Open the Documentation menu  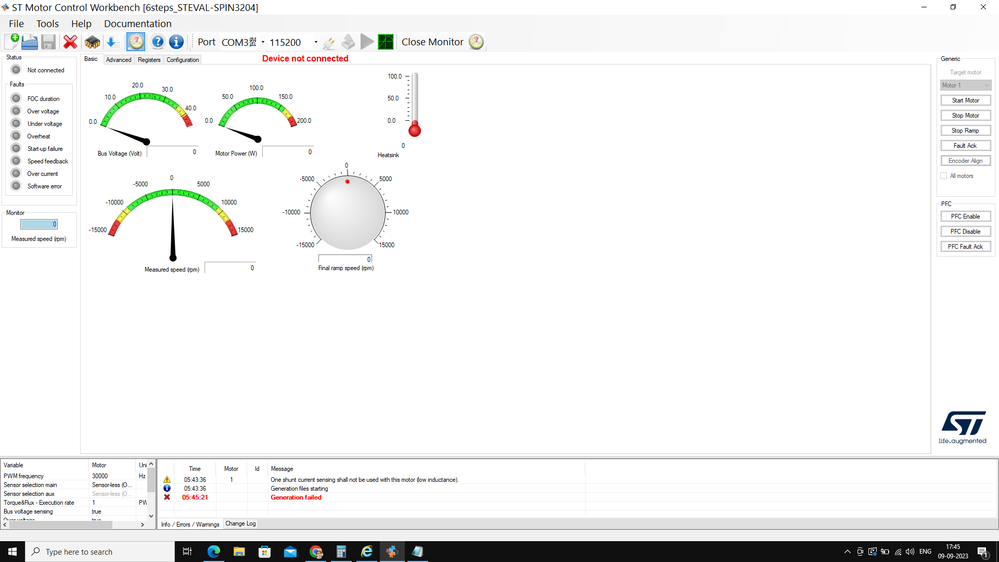(x=138, y=24)
